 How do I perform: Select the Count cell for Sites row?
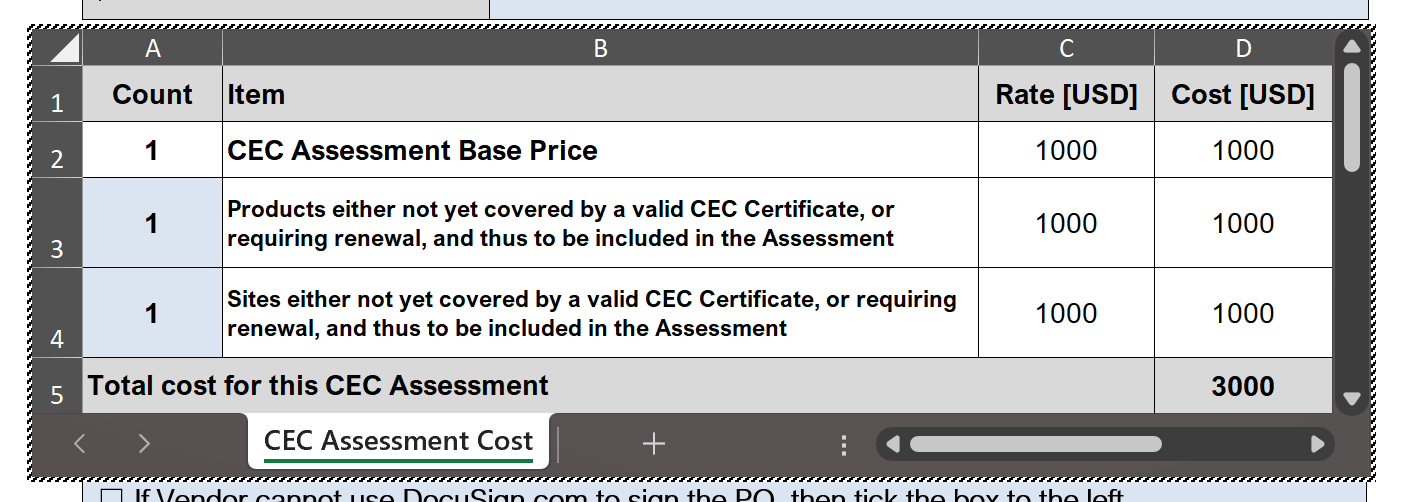coord(152,313)
